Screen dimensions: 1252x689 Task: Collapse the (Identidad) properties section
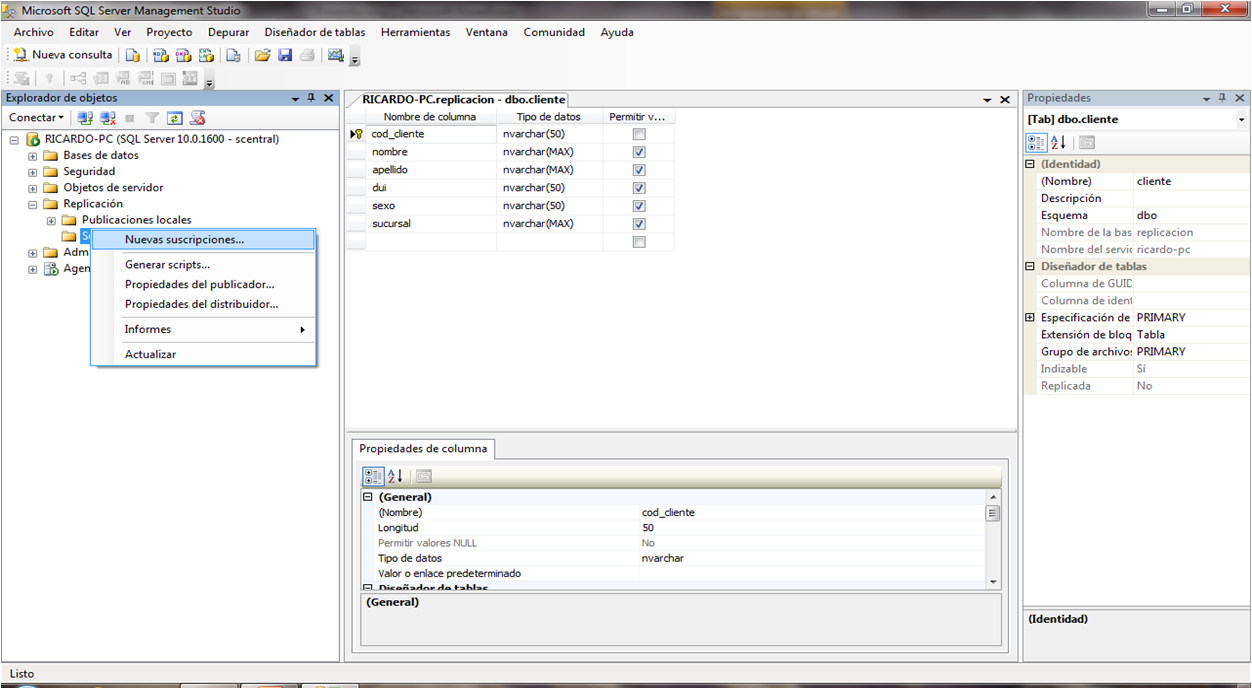[x=1031, y=164]
